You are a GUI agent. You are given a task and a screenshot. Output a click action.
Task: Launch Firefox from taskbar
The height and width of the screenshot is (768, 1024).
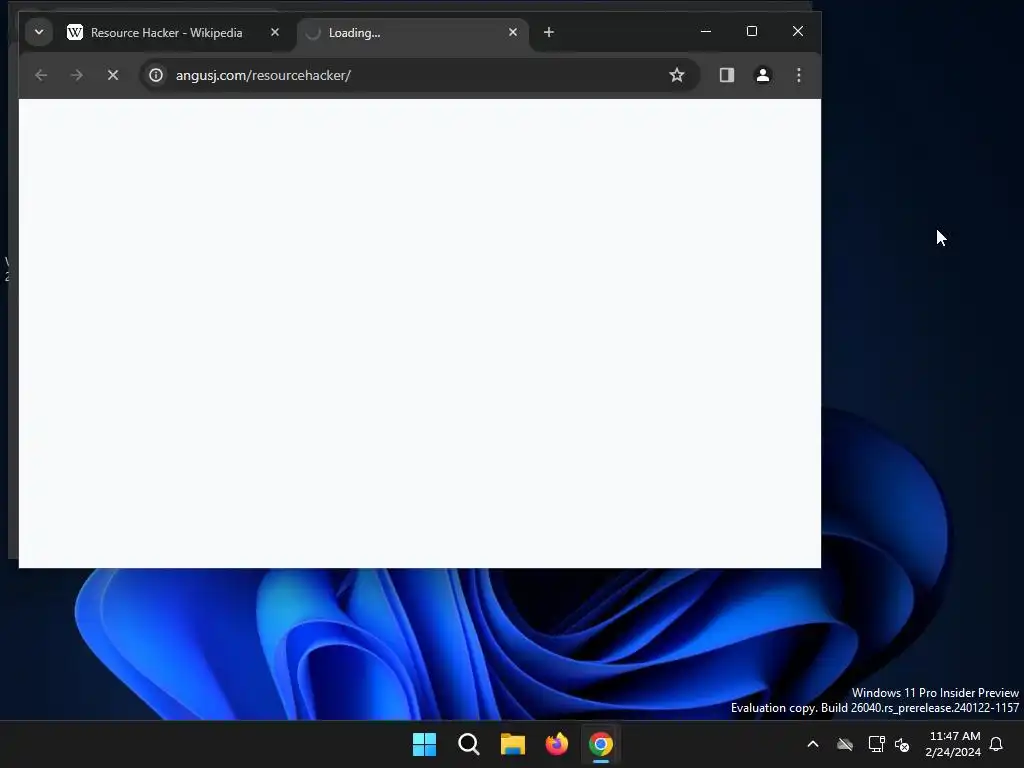point(557,744)
